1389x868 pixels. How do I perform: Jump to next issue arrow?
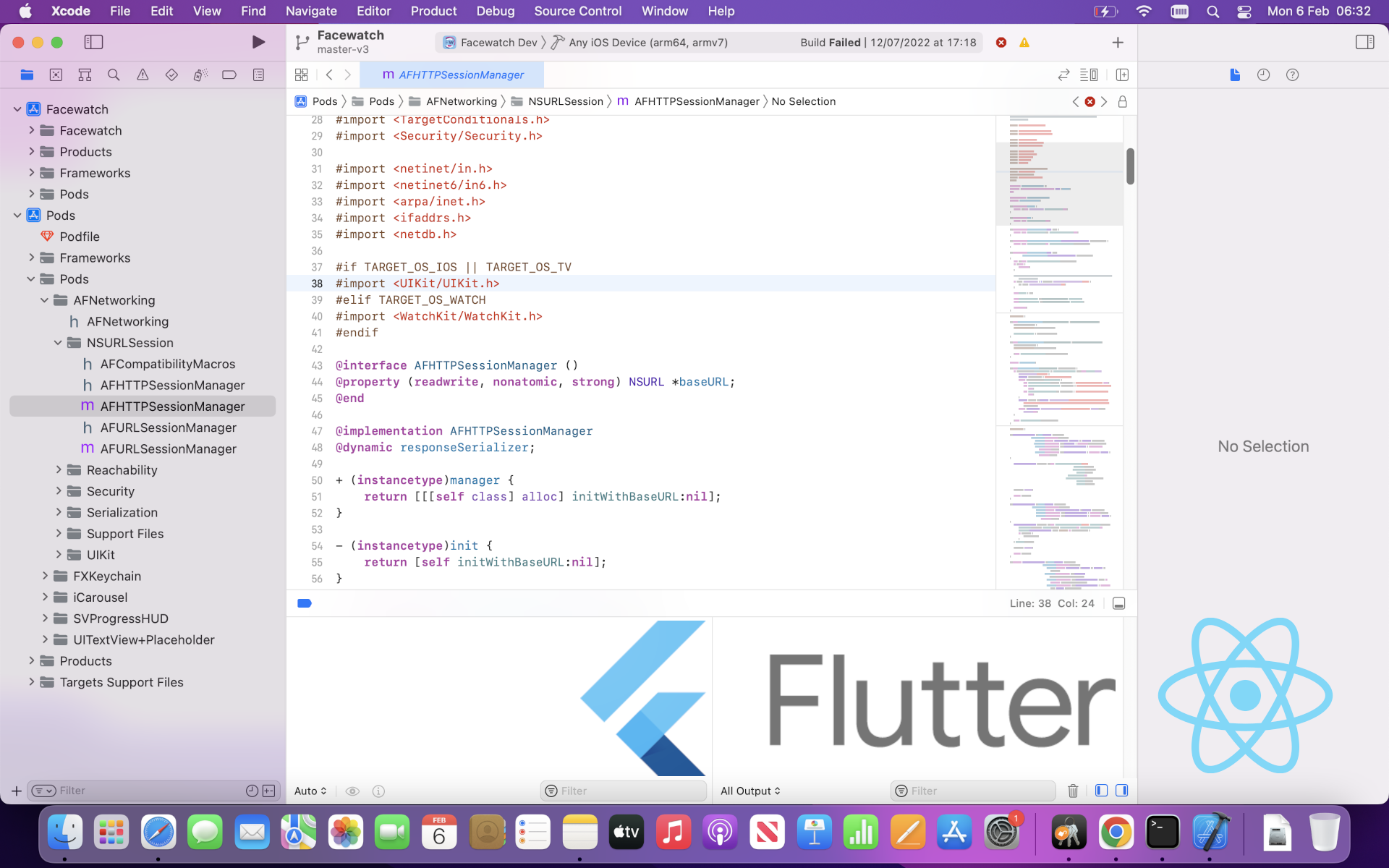[1104, 101]
